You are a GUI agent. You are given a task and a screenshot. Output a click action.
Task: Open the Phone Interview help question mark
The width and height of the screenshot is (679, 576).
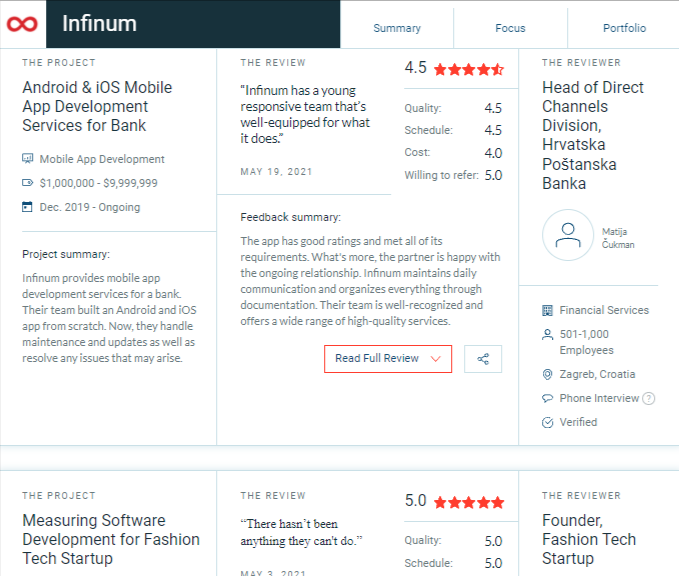(x=648, y=398)
